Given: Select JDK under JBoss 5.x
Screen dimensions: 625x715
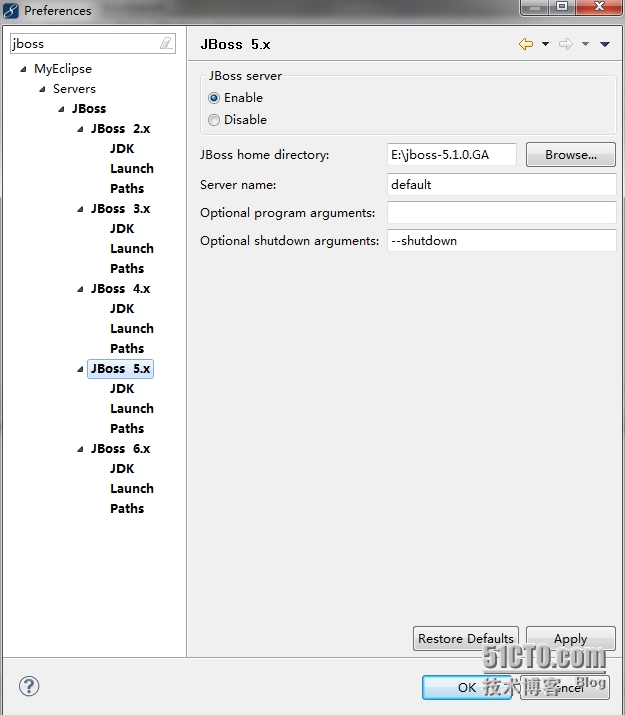Looking at the screenshot, I should click(x=122, y=389).
